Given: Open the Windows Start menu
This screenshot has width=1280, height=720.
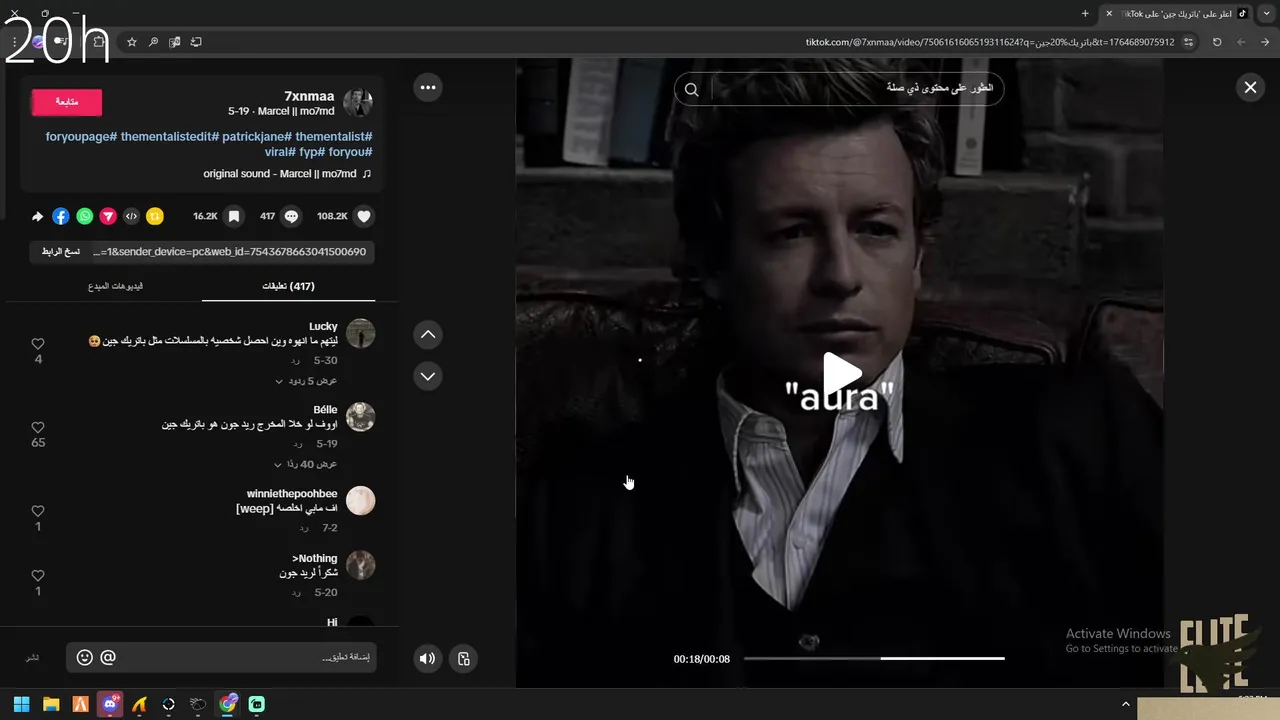Looking at the screenshot, I should (x=21, y=704).
